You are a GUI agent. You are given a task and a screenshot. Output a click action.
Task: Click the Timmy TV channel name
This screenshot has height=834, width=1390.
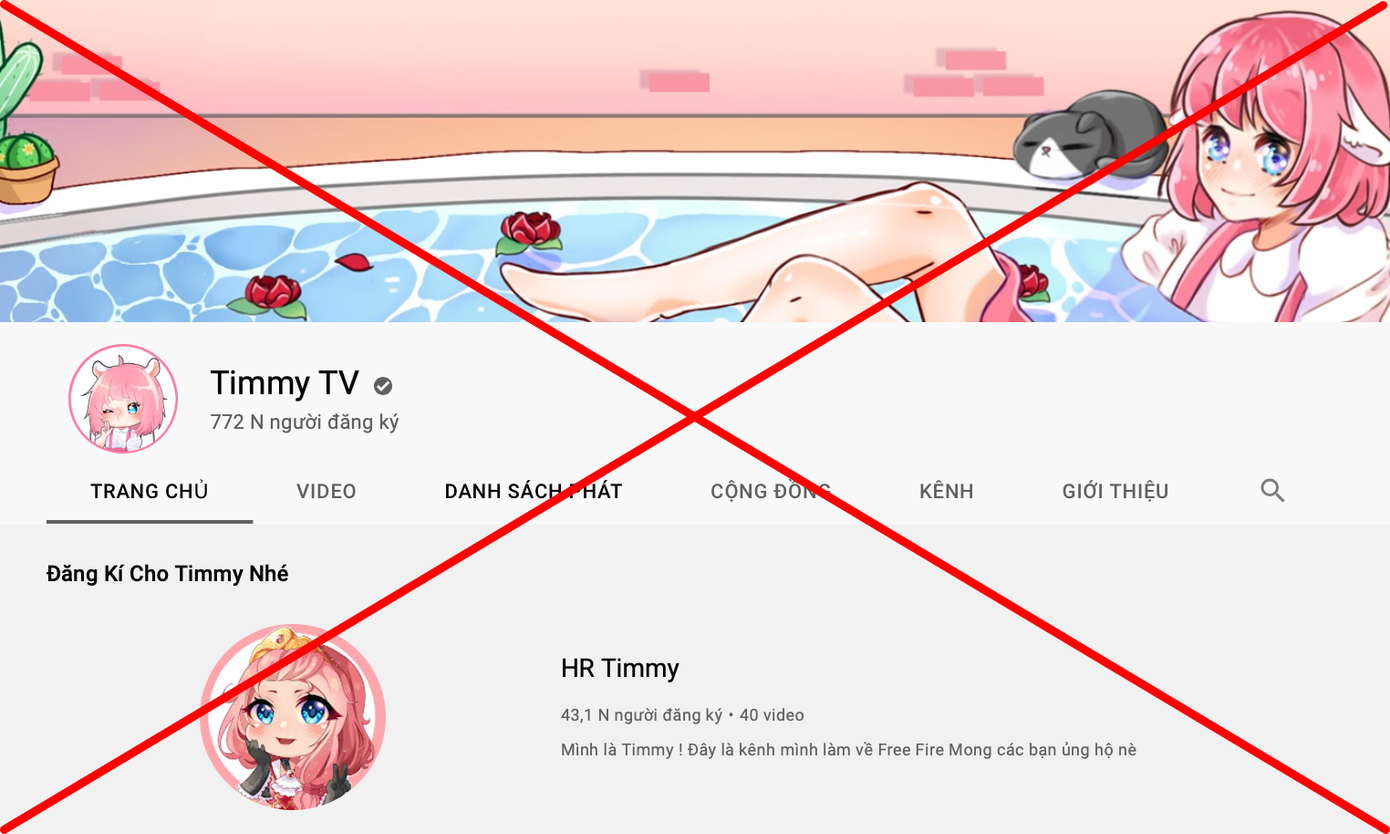[x=284, y=383]
